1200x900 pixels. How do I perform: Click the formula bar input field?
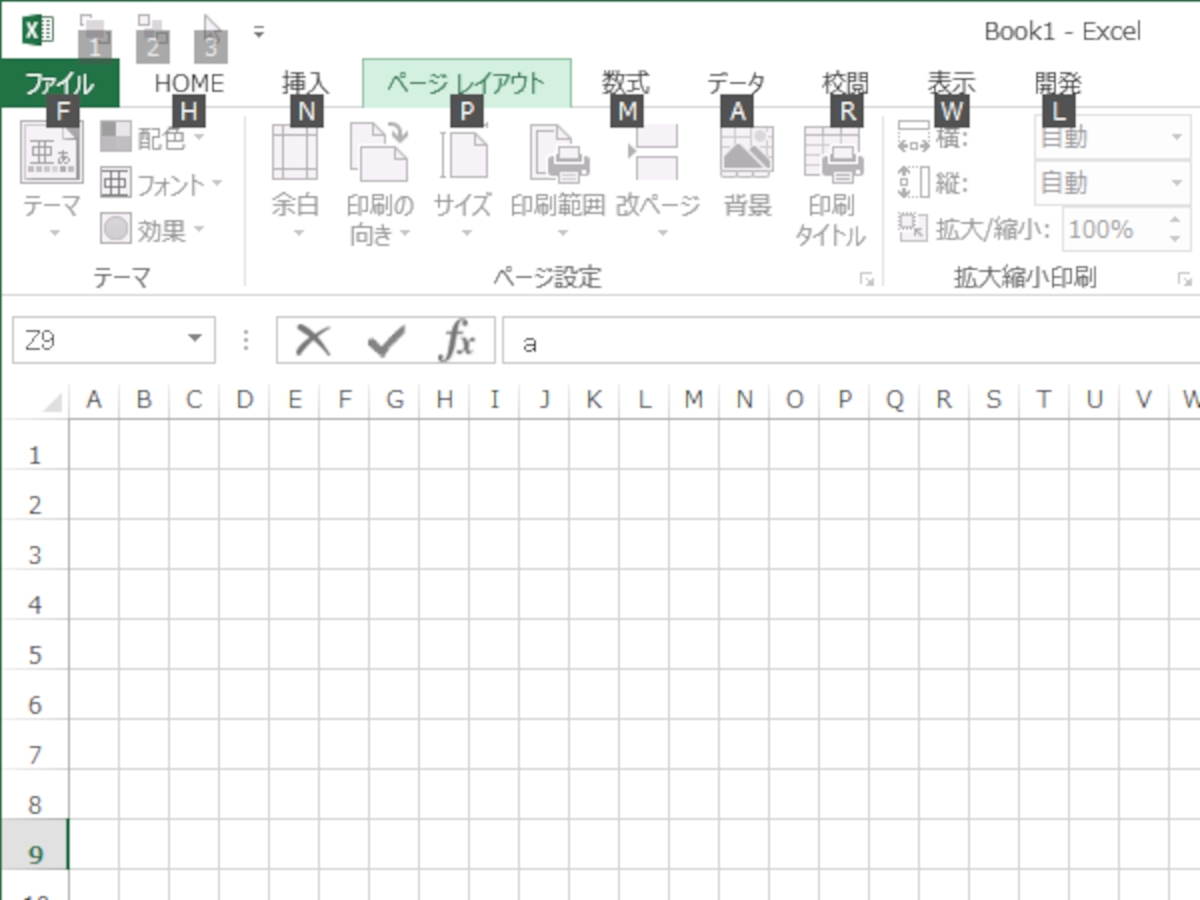850,342
